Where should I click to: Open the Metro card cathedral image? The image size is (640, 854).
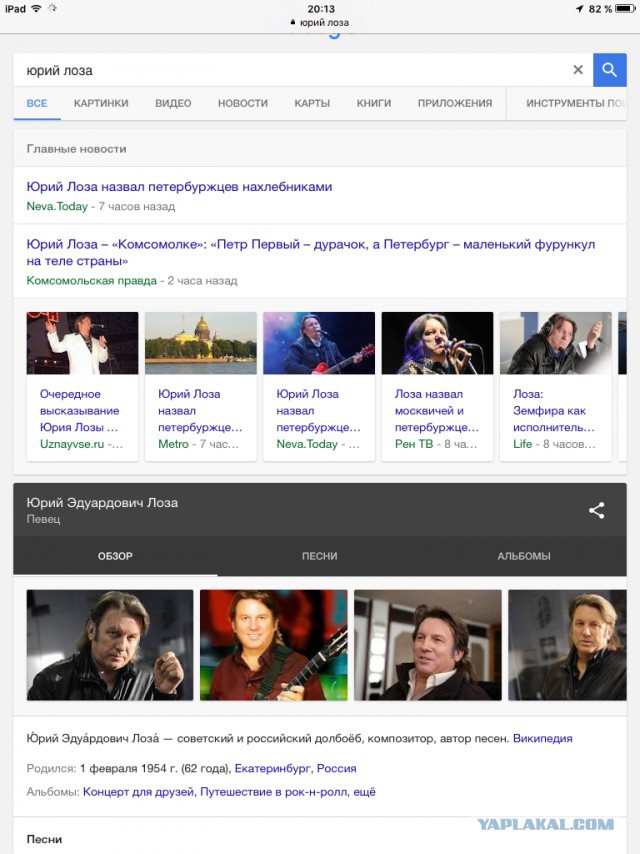point(200,343)
